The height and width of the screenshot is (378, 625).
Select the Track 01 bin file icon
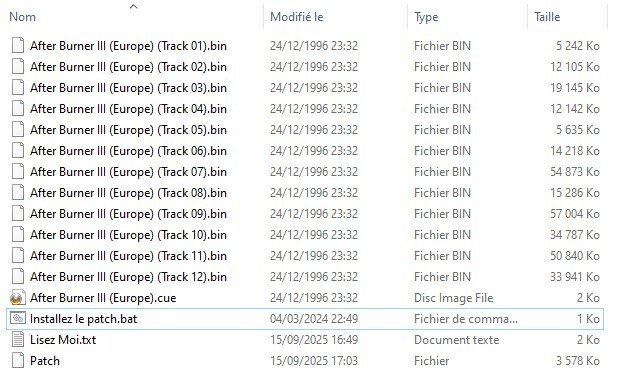pyautogui.click(x=18, y=45)
